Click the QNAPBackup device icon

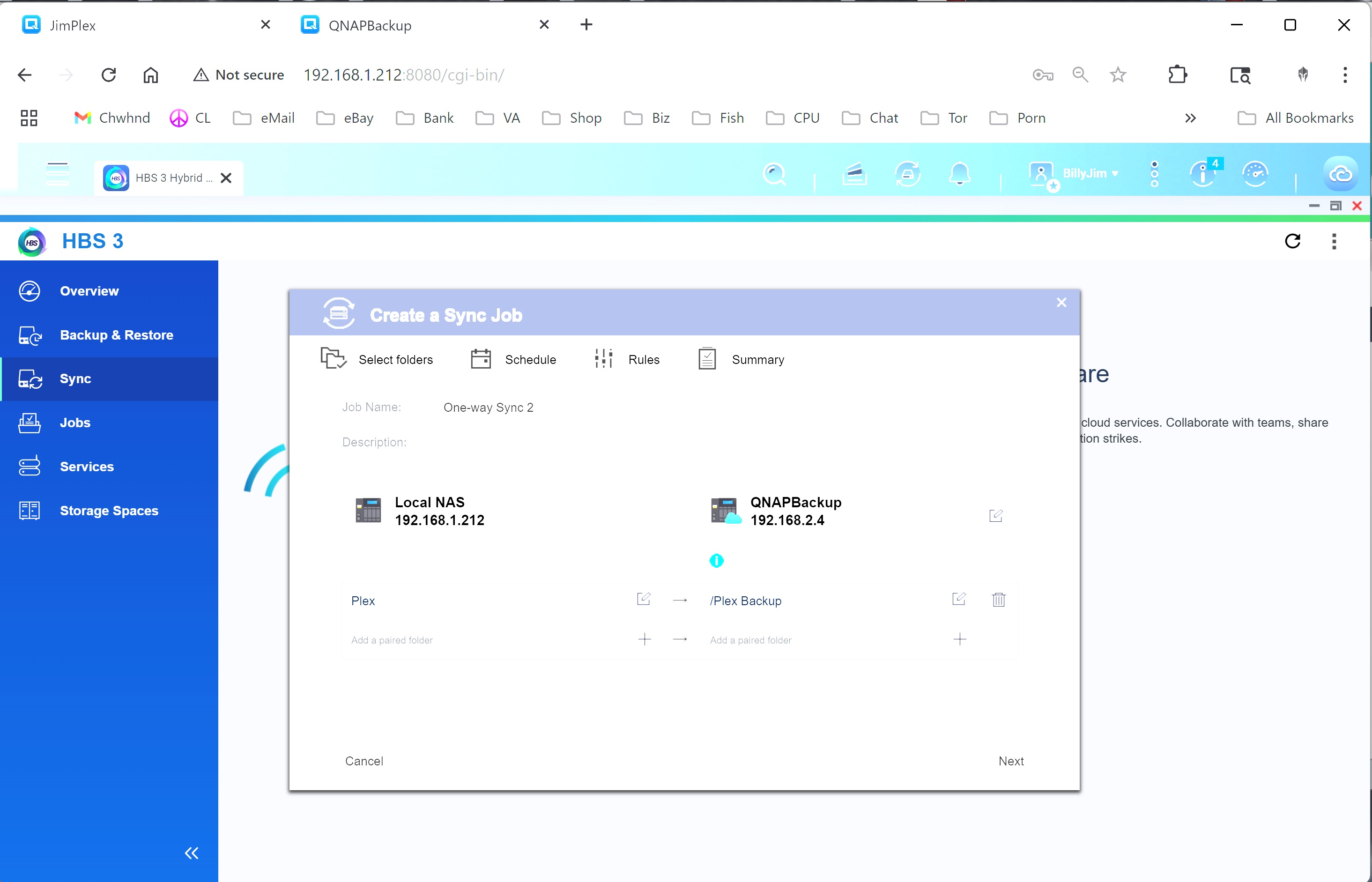[x=726, y=510]
